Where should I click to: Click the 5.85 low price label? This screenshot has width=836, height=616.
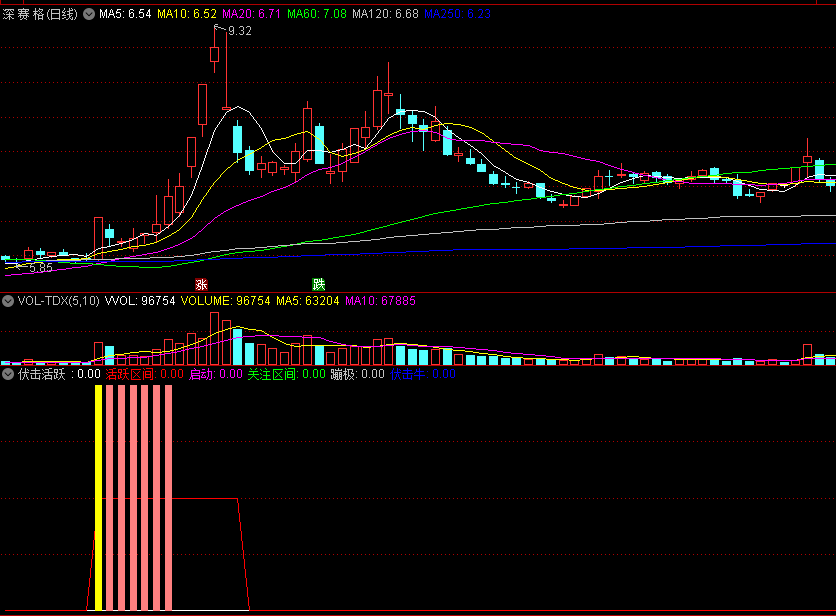[41, 268]
